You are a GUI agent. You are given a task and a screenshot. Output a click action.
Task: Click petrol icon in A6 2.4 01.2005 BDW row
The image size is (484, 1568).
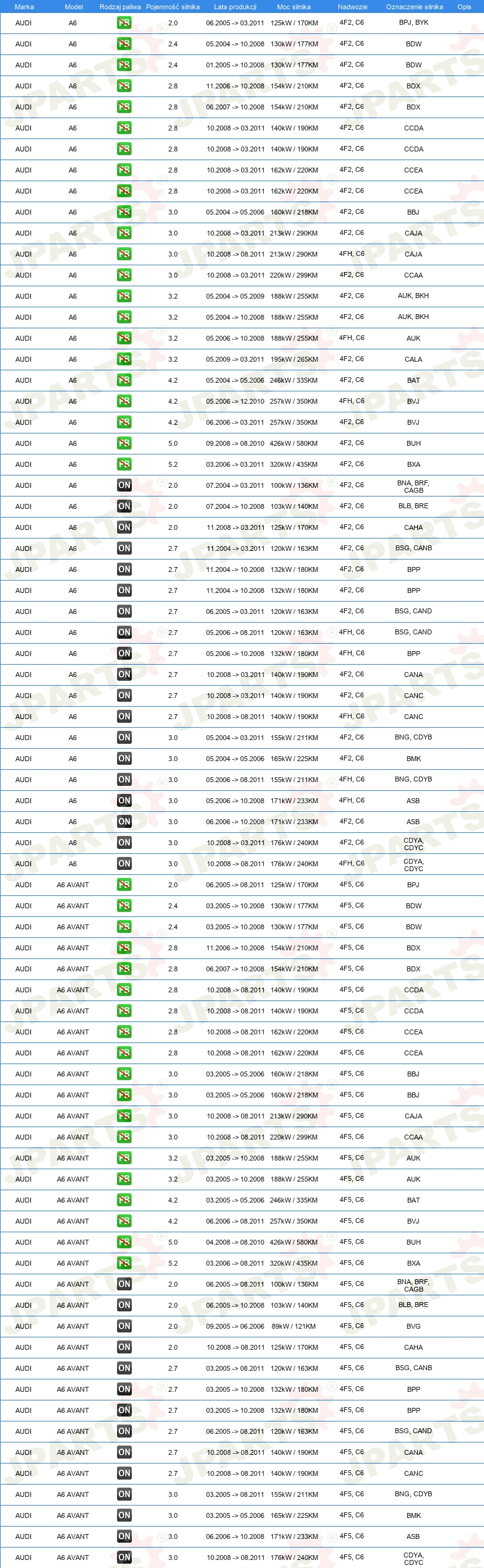pos(124,65)
